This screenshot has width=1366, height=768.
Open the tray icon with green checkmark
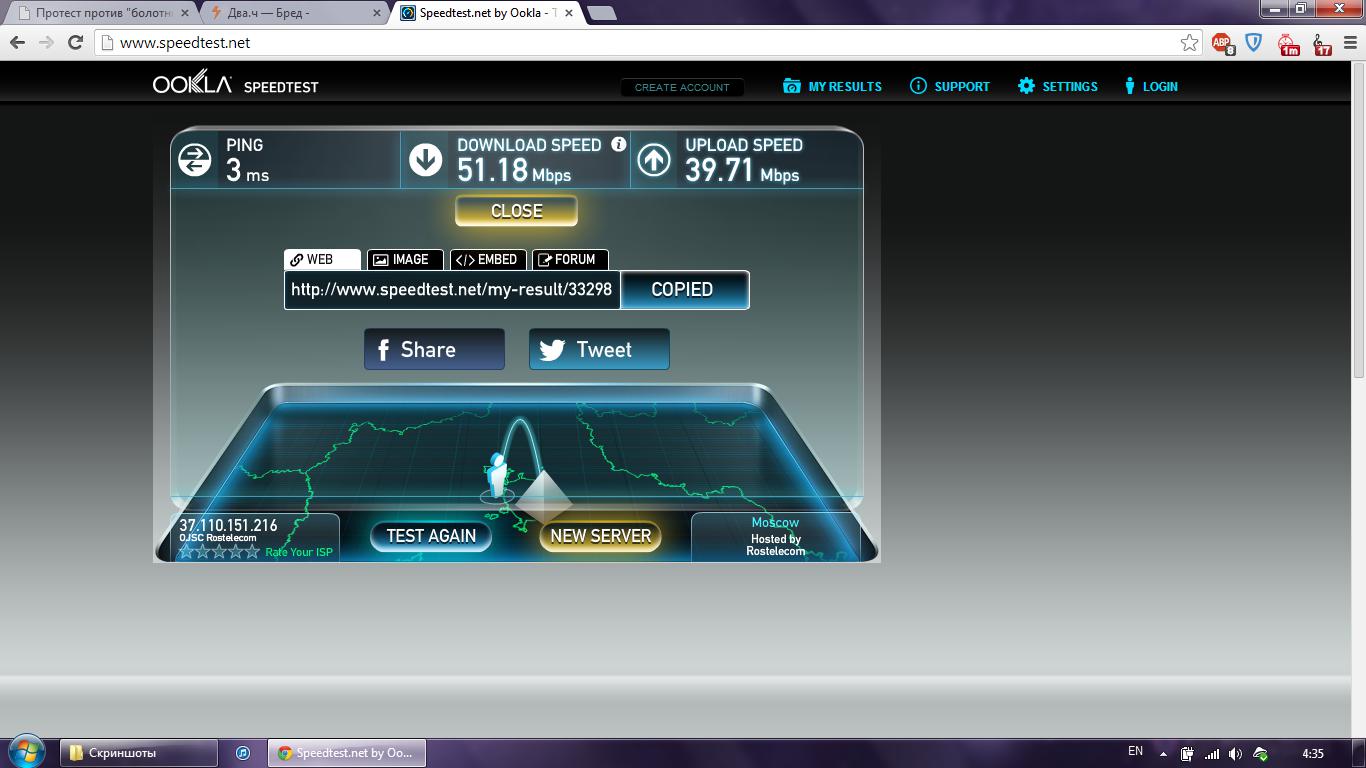1261,754
